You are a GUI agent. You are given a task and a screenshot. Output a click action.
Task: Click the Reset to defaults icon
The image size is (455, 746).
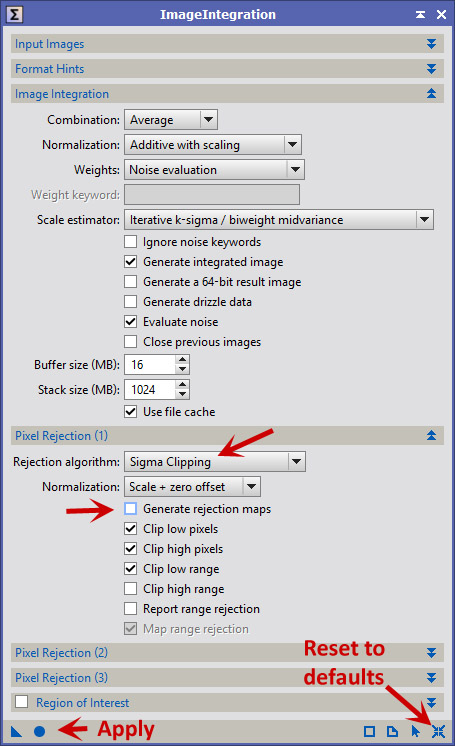[438, 731]
